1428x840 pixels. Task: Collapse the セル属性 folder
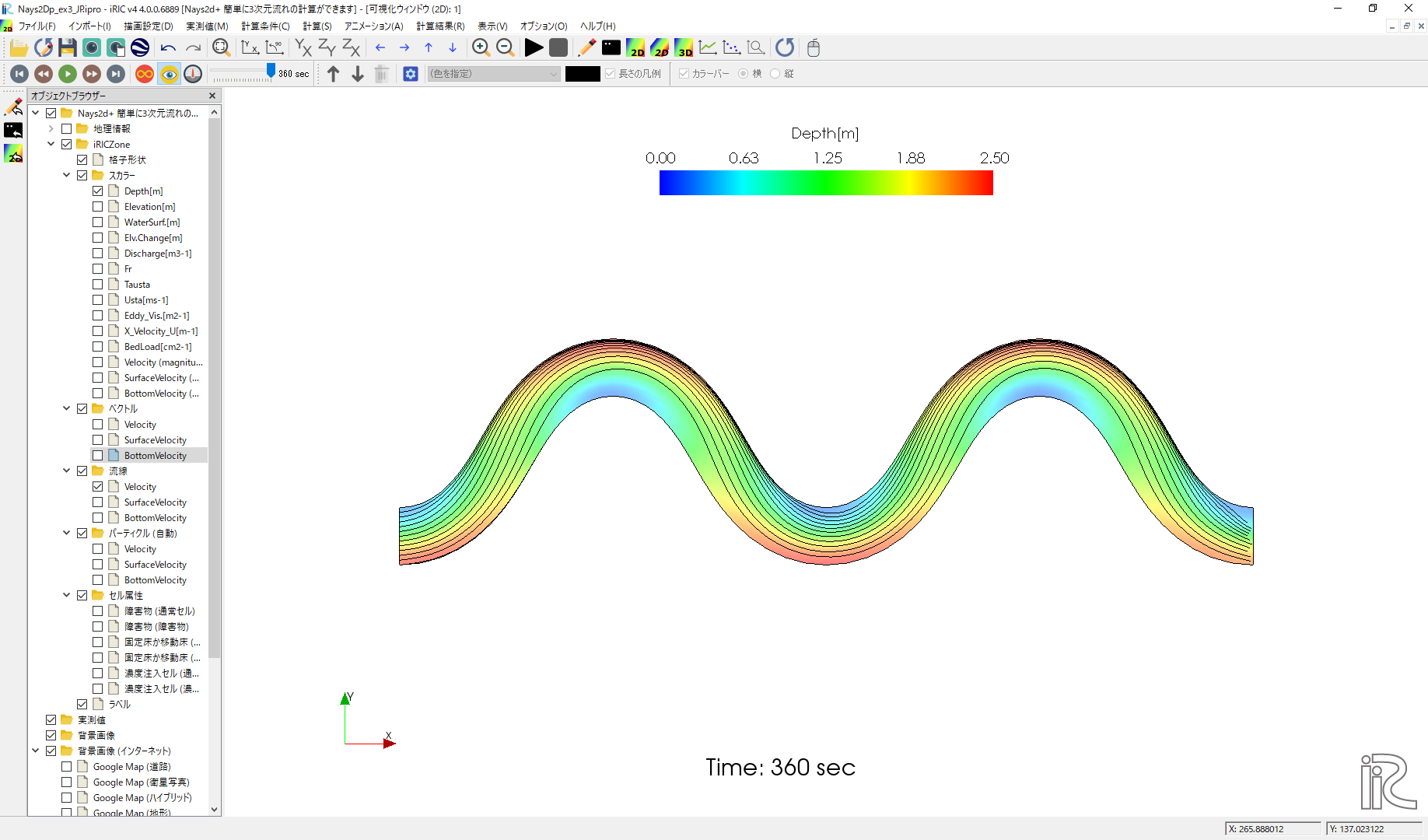(x=67, y=596)
